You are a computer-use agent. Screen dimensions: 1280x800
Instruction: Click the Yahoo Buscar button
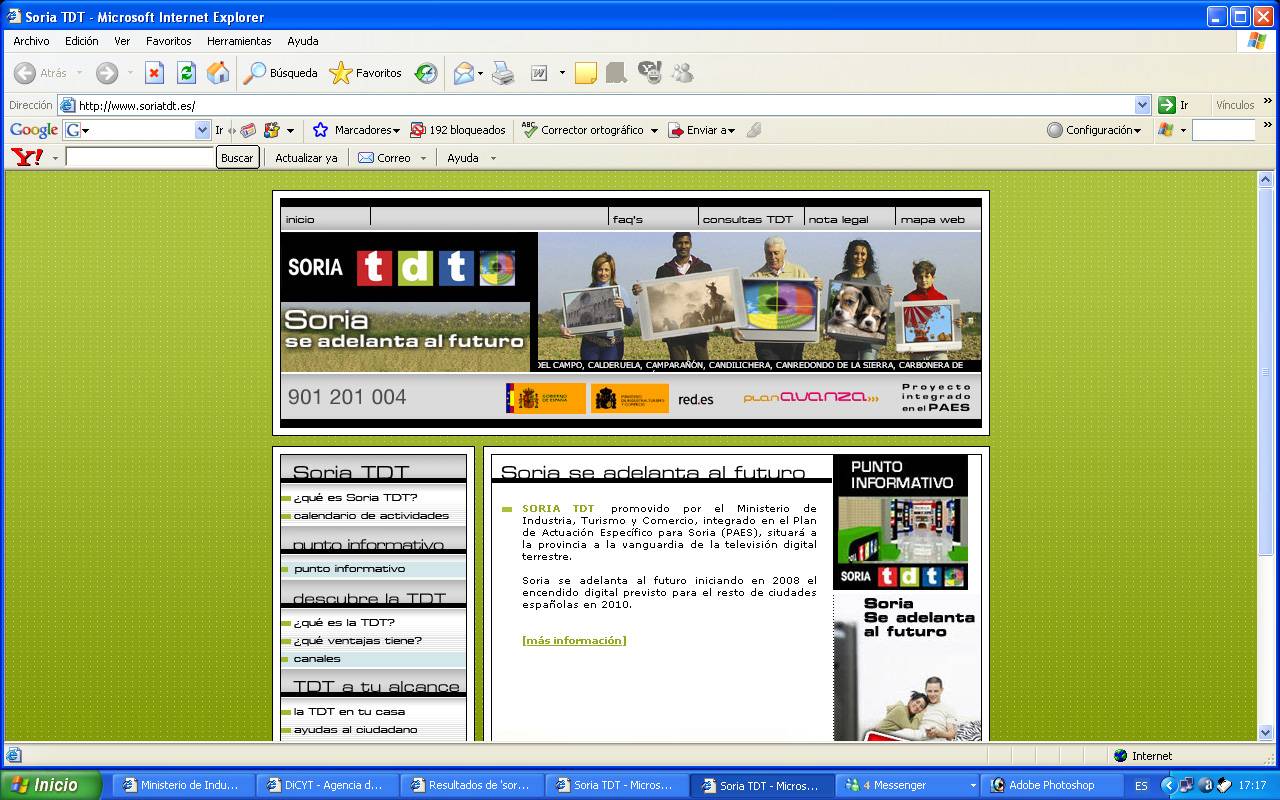tap(237, 158)
